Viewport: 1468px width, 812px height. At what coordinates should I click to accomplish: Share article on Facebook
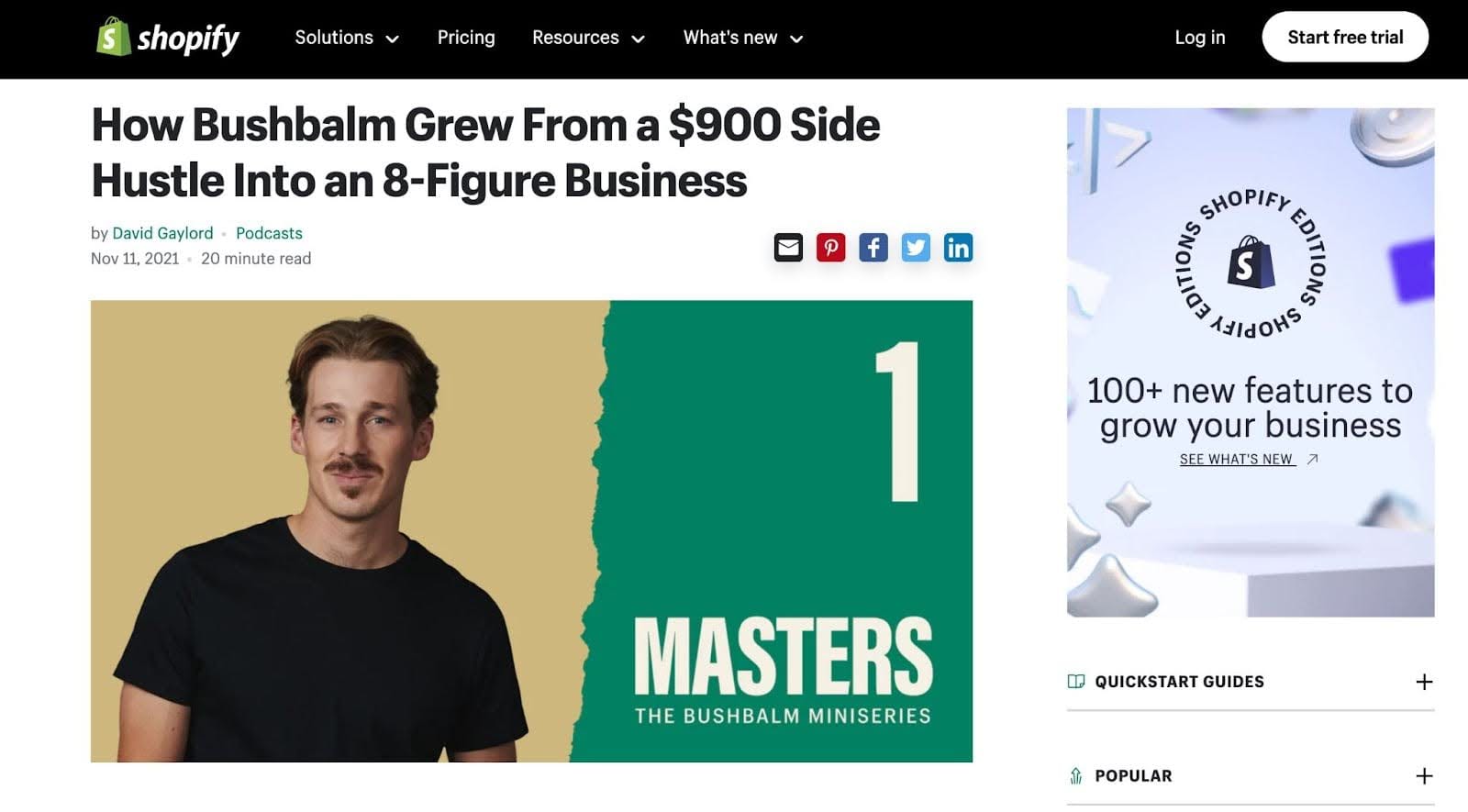pyautogui.click(x=873, y=248)
